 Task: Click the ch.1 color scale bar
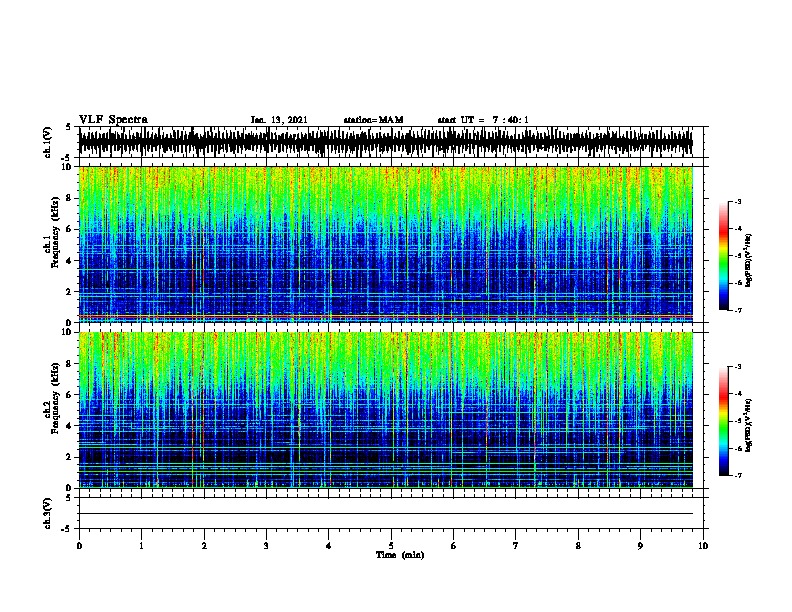coord(724,256)
